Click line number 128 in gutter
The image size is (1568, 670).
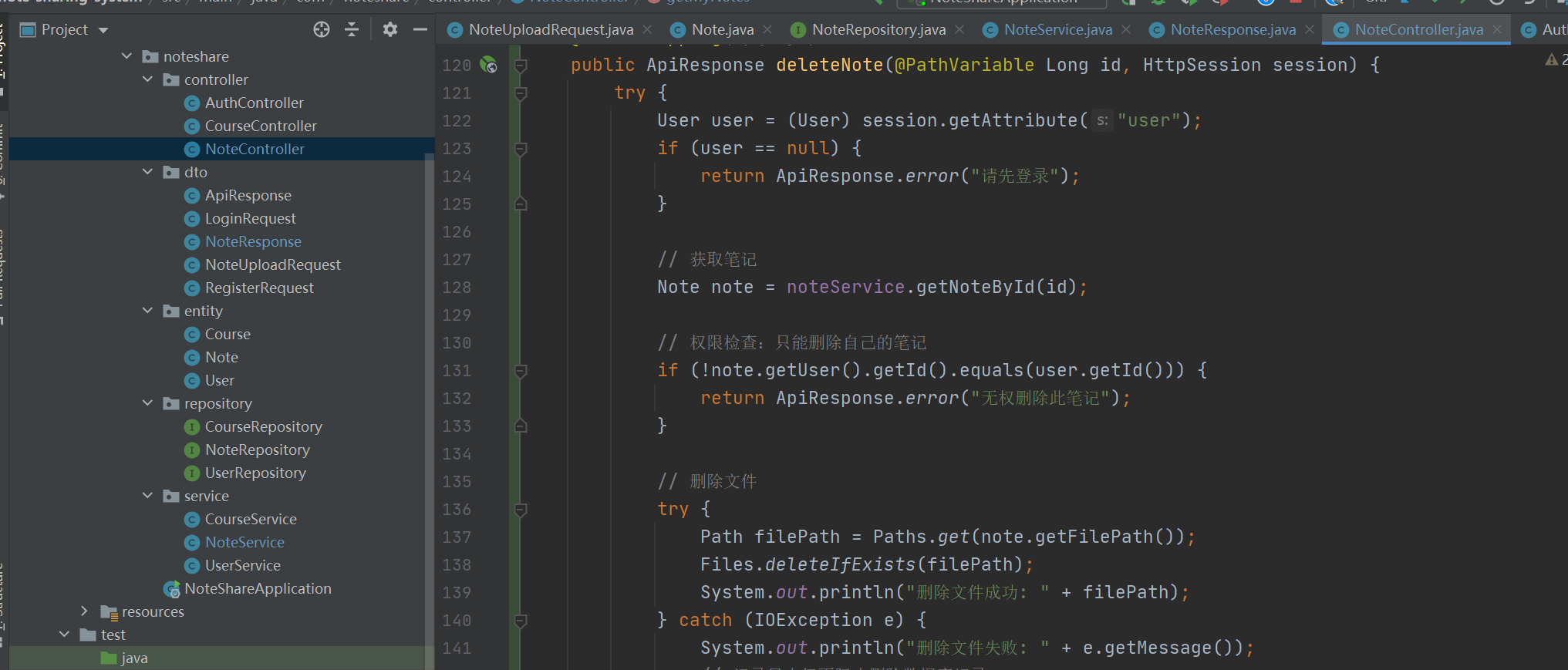pyautogui.click(x=457, y=288)
